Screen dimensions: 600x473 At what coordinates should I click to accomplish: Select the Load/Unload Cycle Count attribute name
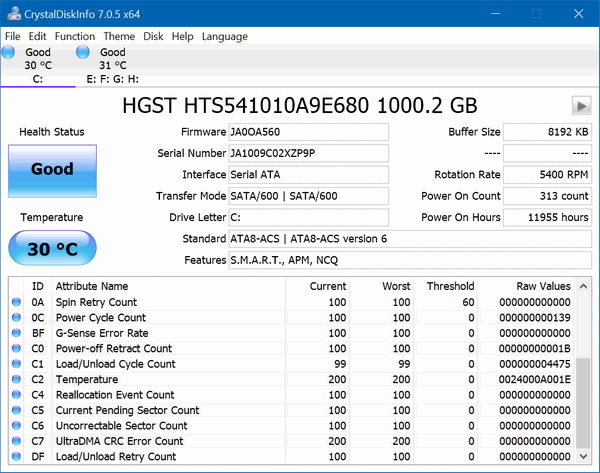(x=116, y=364)
